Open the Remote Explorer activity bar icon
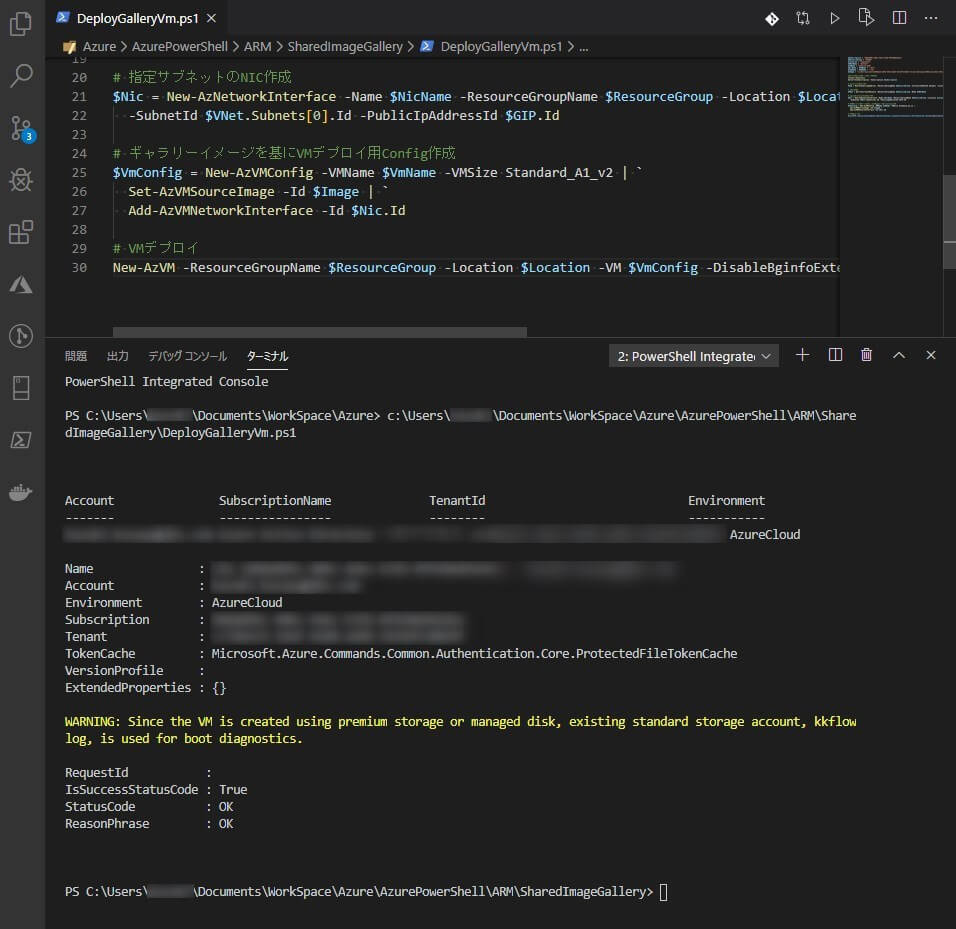This screenshot has width=956, height=929. pyautogui.click(x=21, y=388)
